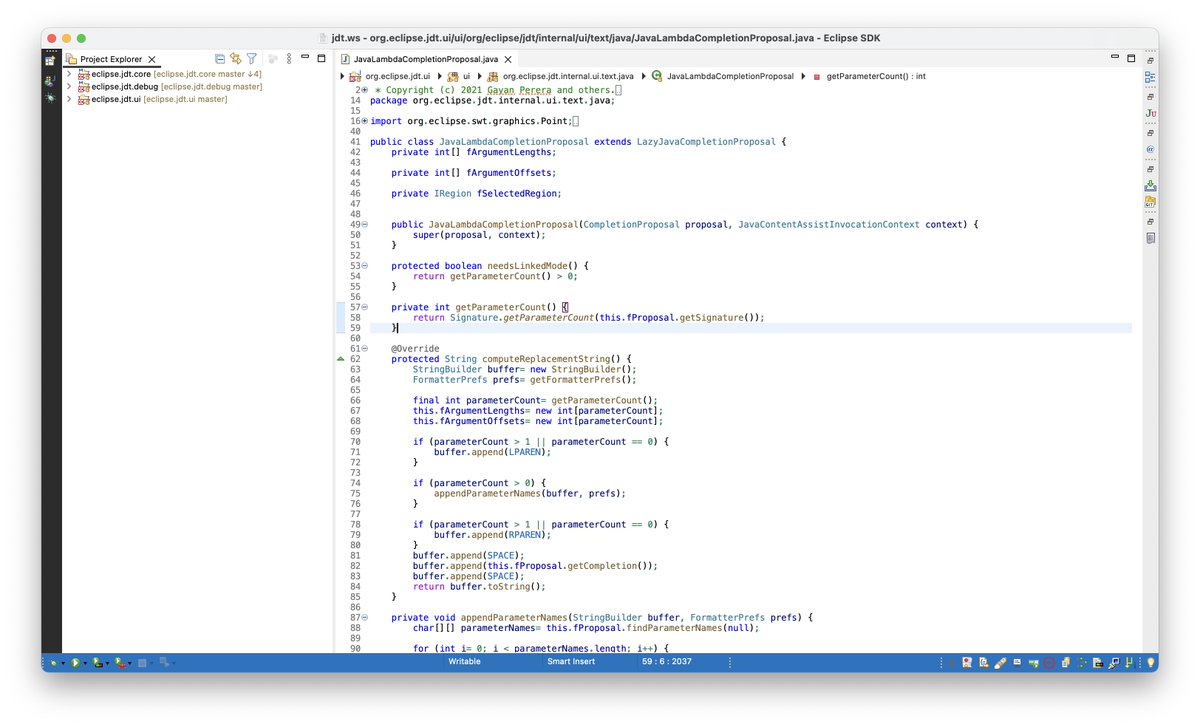Click org.eclipse.jdt.internal.ui.text.java breadcrumb
1200x727 pixels.
tap(560, 76)
